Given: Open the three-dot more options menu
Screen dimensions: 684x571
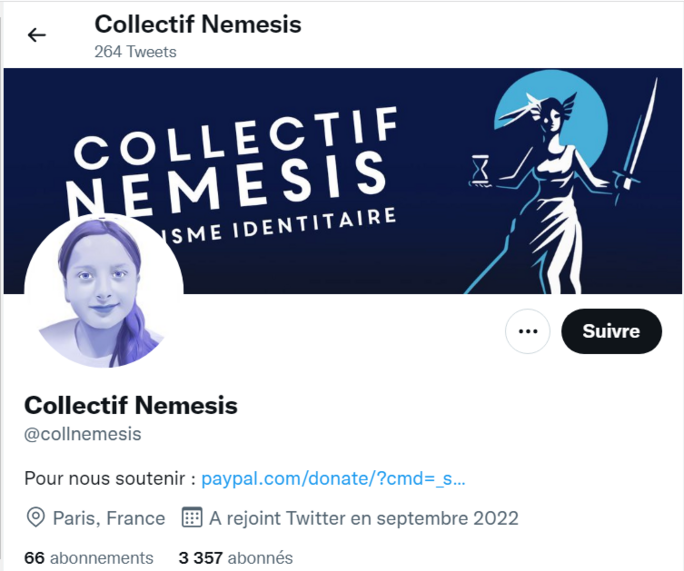Looking at the screenshot, I should click(x=528, y=331).
